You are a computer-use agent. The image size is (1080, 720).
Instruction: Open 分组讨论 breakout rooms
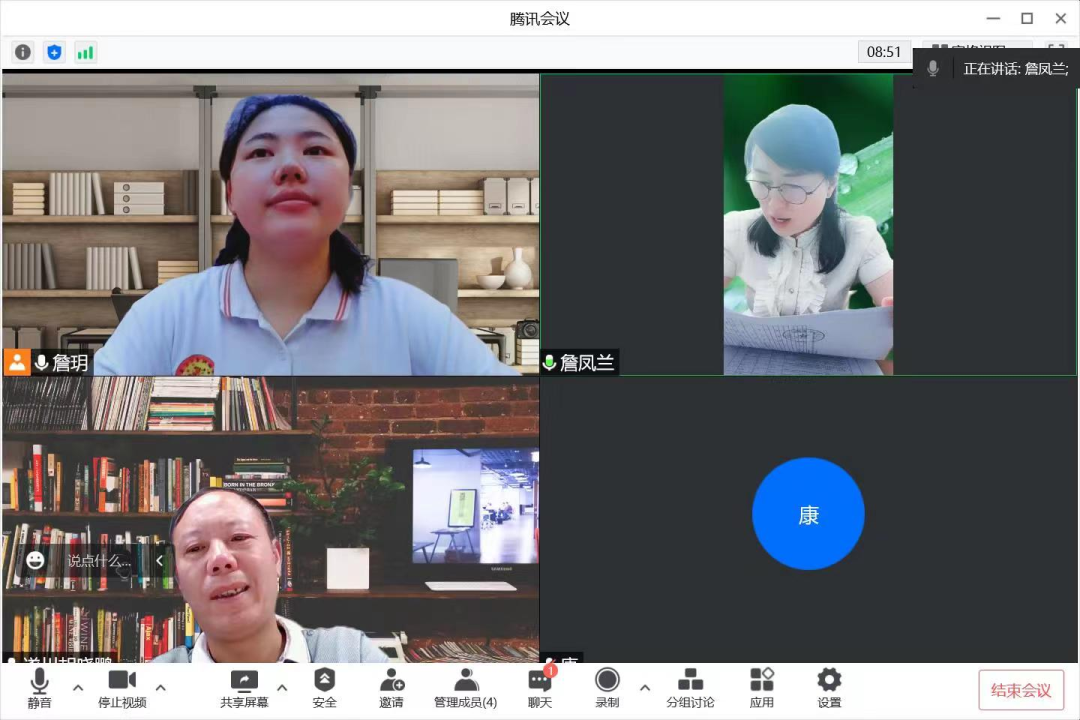tap(690, 688)
